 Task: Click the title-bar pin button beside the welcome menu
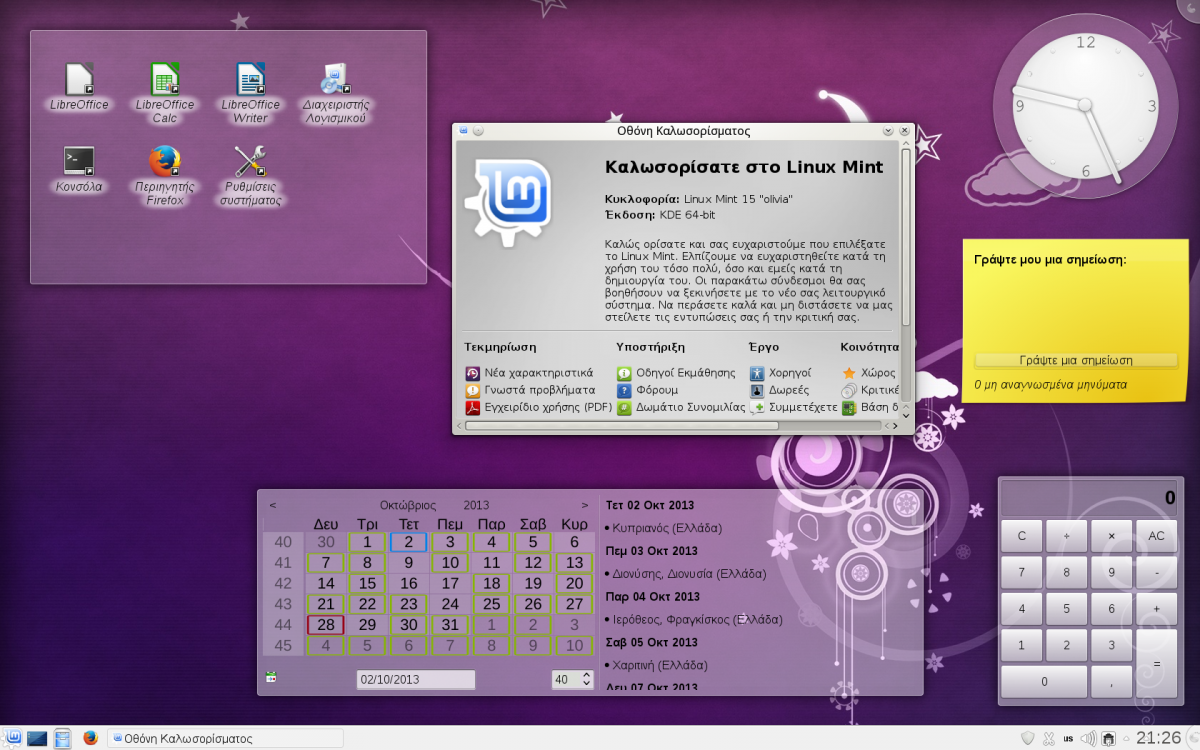[x=478, y=130]
